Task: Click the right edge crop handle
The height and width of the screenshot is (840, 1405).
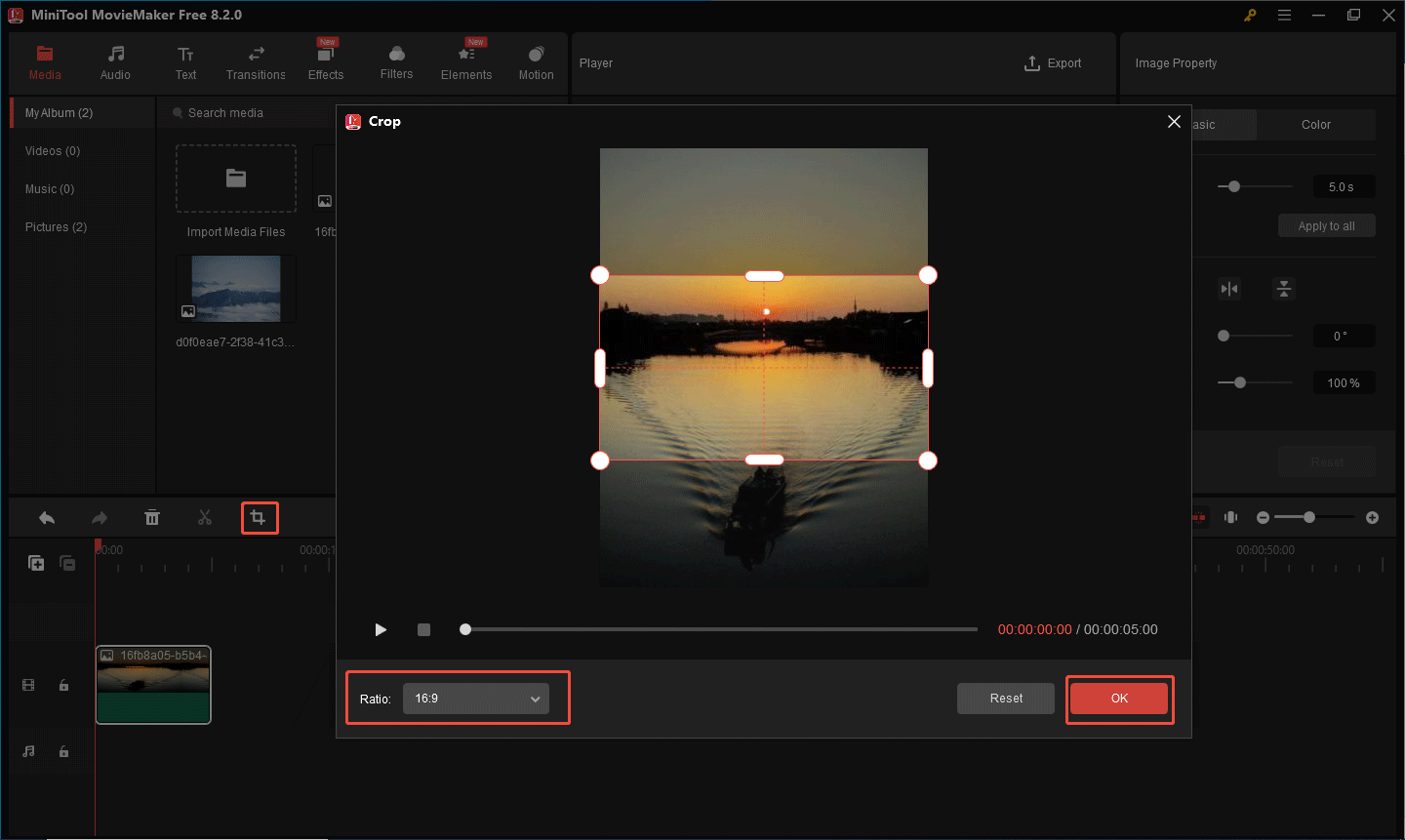Action: tap(928, 368)
